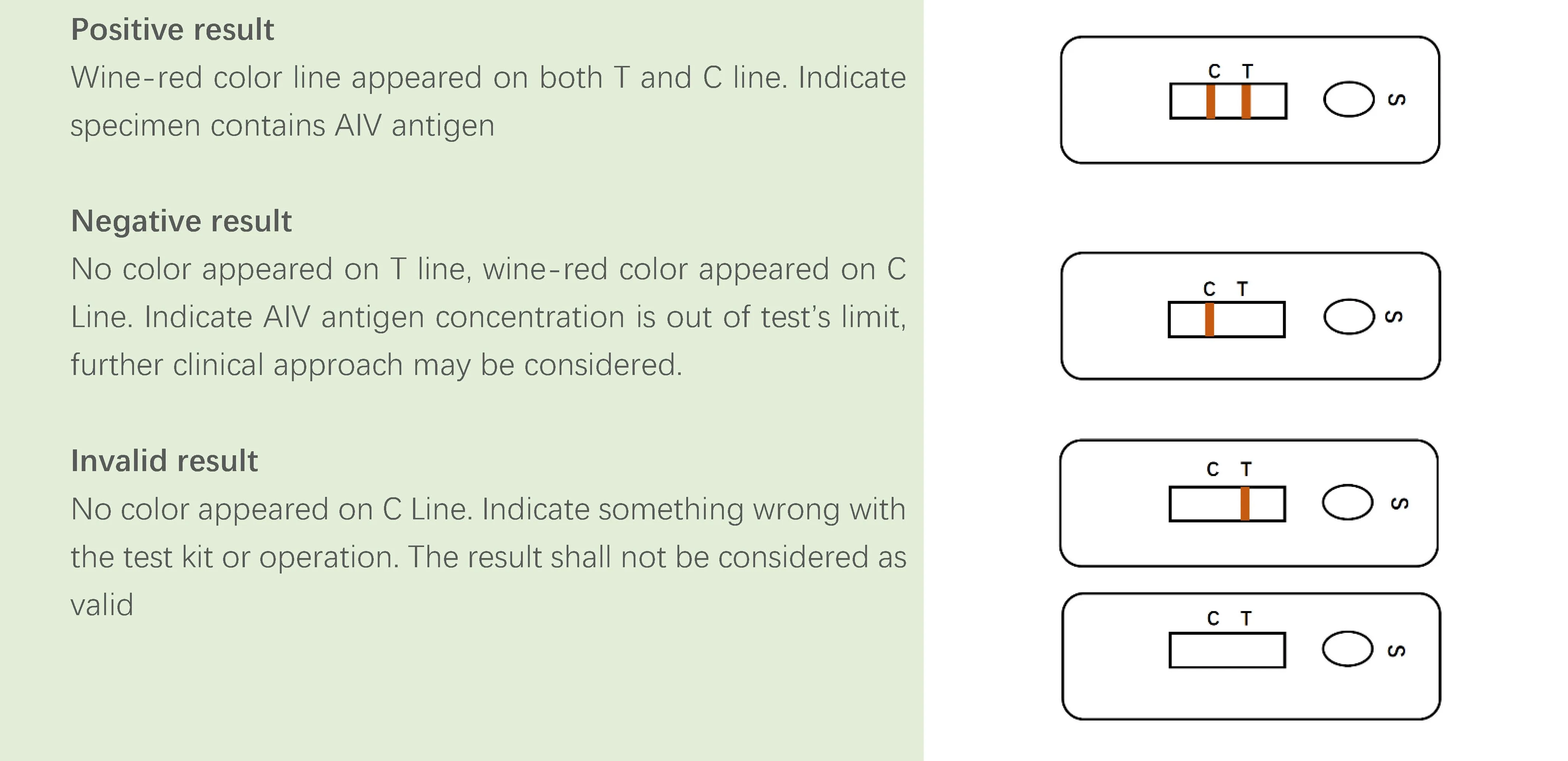
Task: Click the sample well on the T-line-only invalid cassette
Action: point(1347,502)
